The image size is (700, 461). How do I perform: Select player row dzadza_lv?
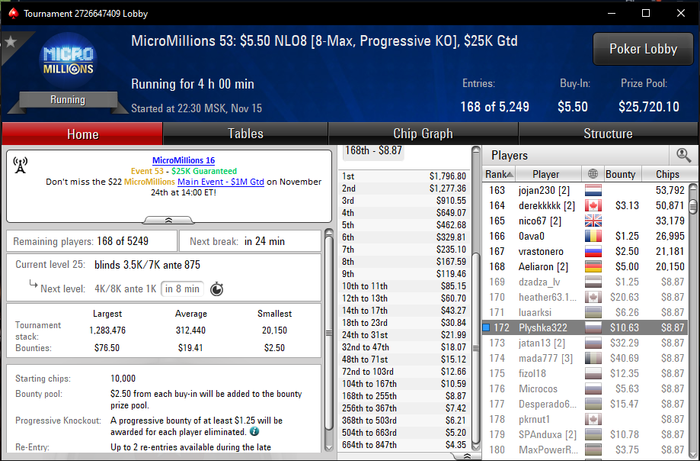coord(585,282)
